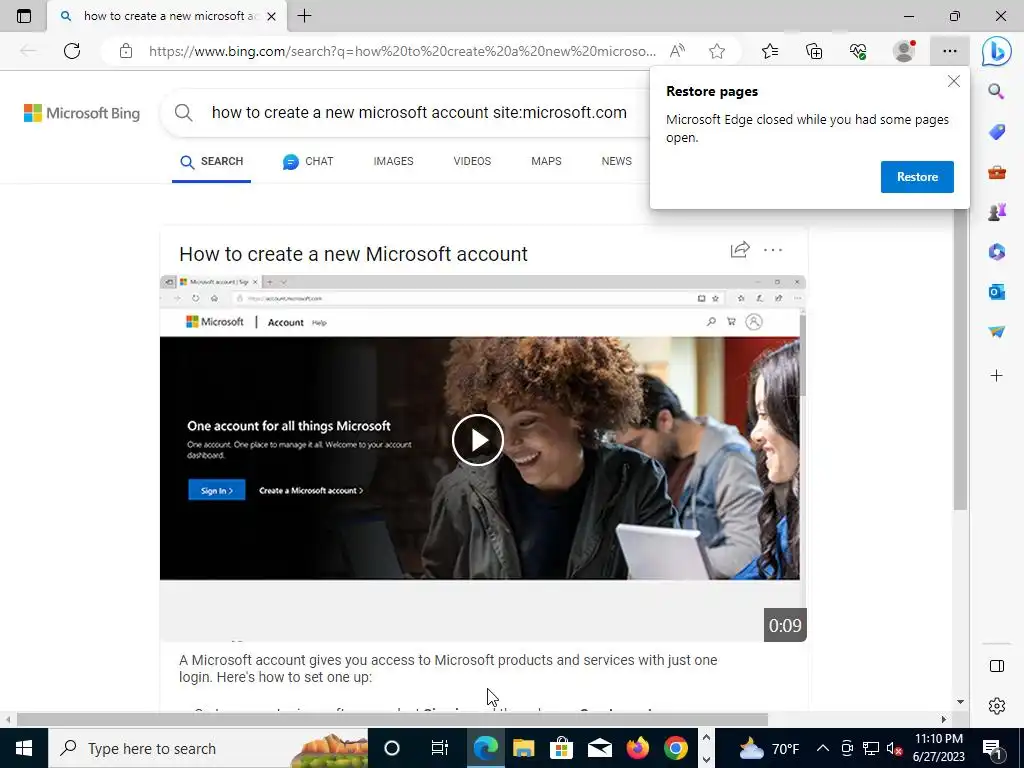Open Mail app from taskbar
The width and height of the screenshot is (1024, 768).
point(599,748)
